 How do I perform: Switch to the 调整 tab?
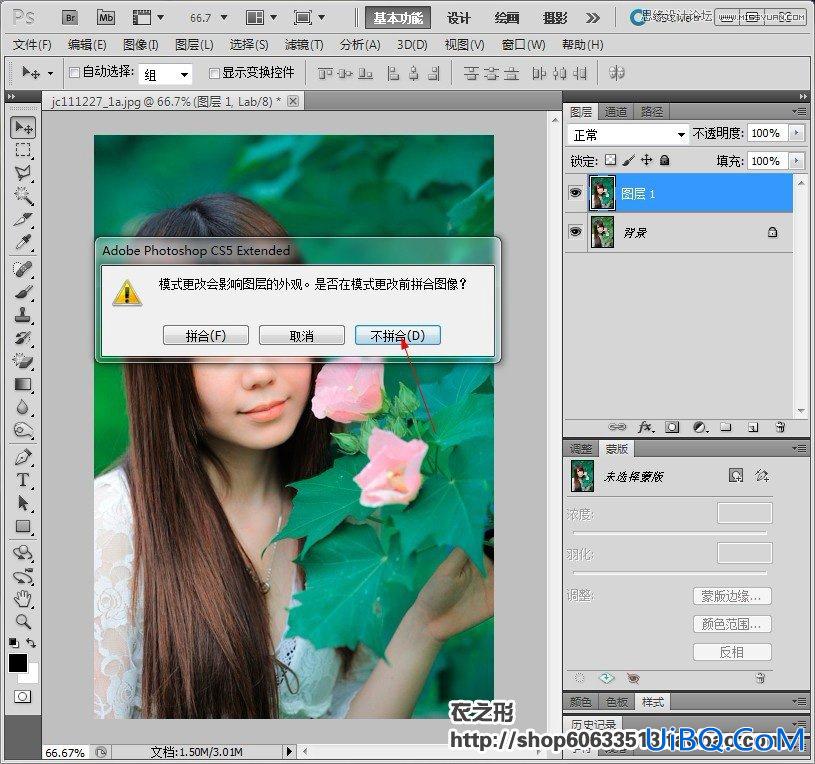coord(581,449)
